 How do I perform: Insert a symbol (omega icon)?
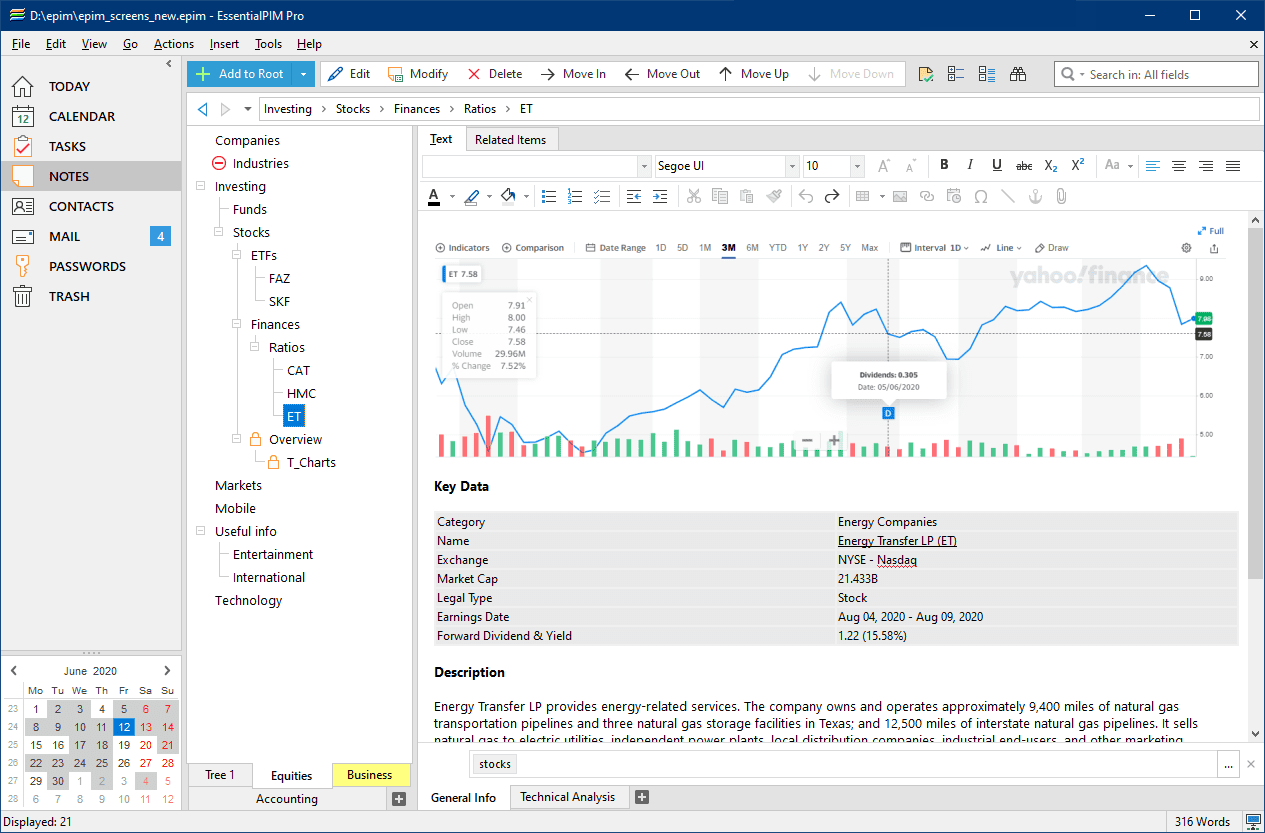pos(981,197)
